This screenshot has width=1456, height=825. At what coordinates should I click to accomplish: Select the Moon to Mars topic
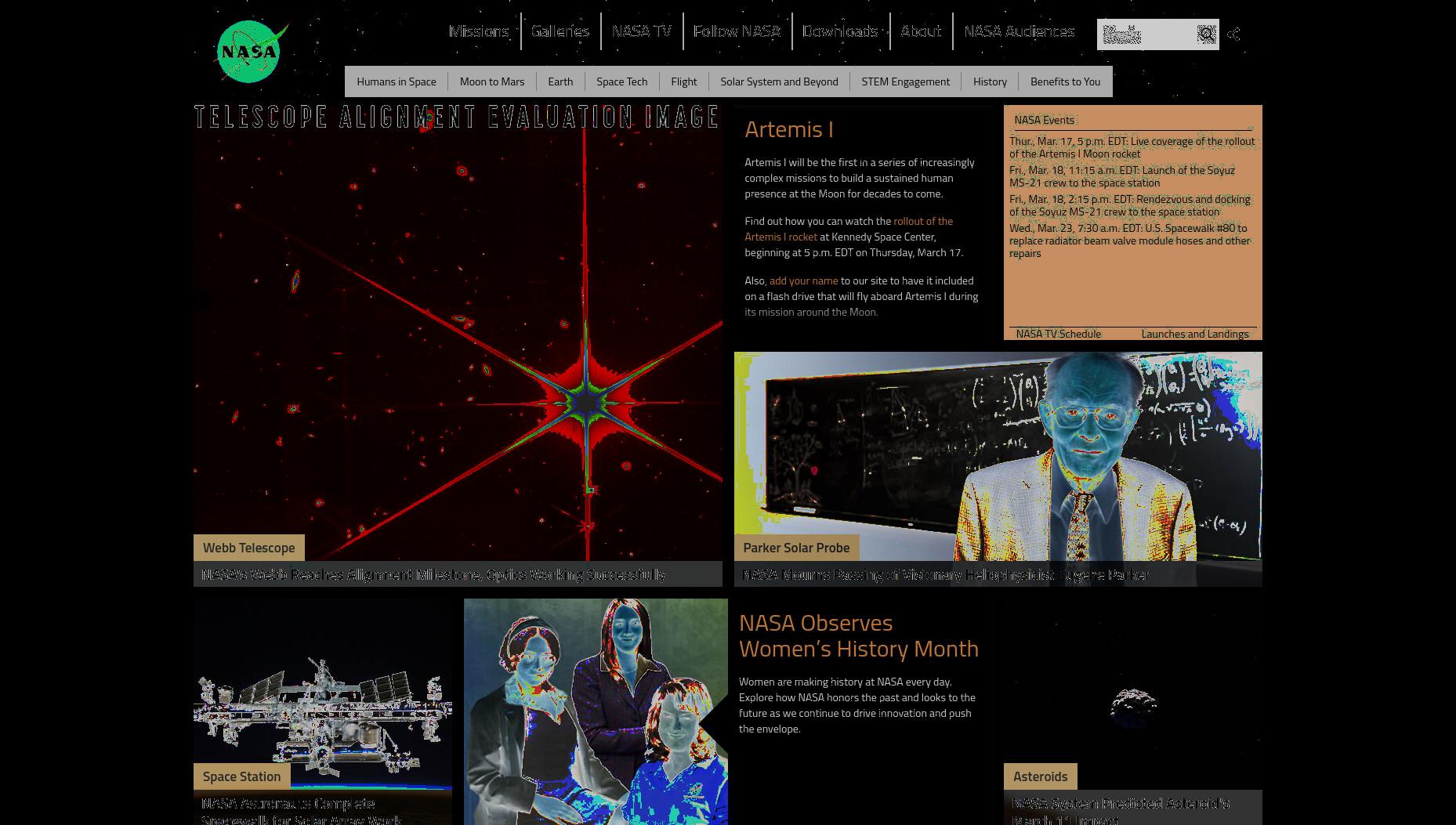point(492,81)
